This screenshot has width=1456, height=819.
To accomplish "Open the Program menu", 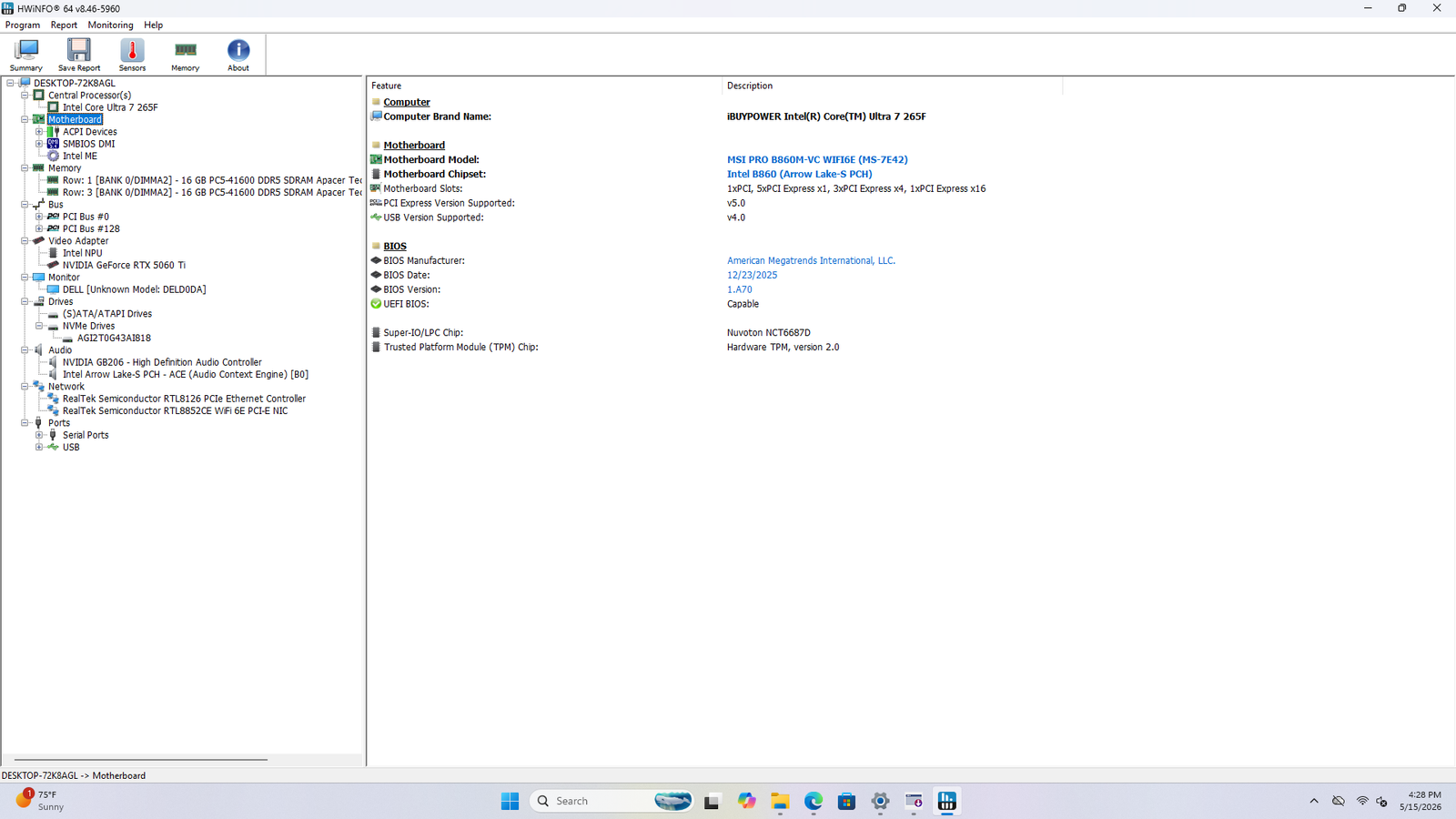I will tap(23, 25).
